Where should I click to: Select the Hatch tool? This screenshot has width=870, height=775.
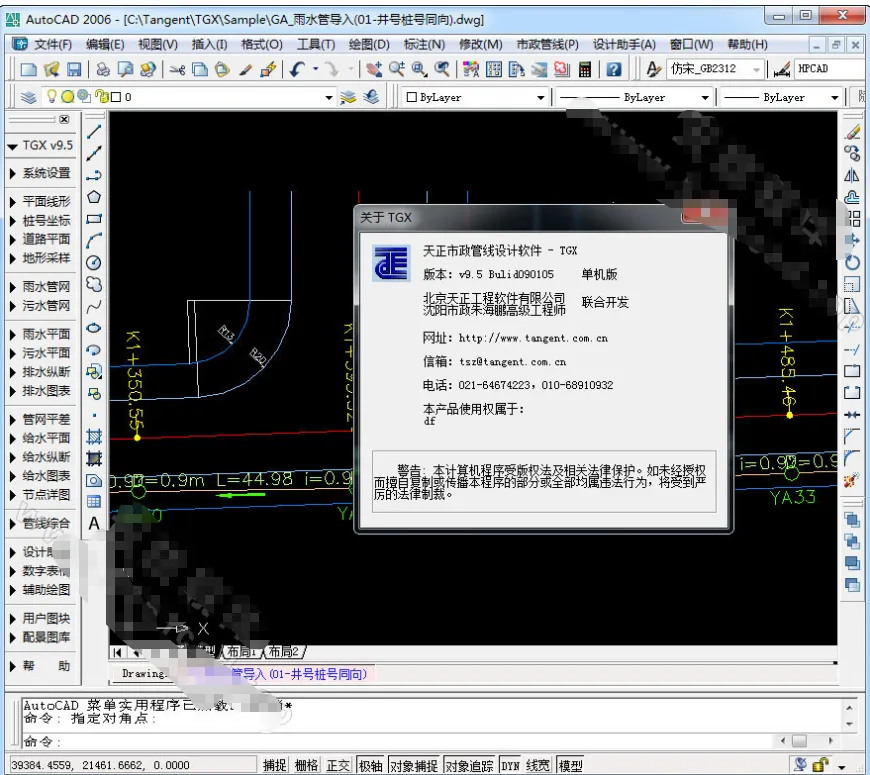pos(94,437)
